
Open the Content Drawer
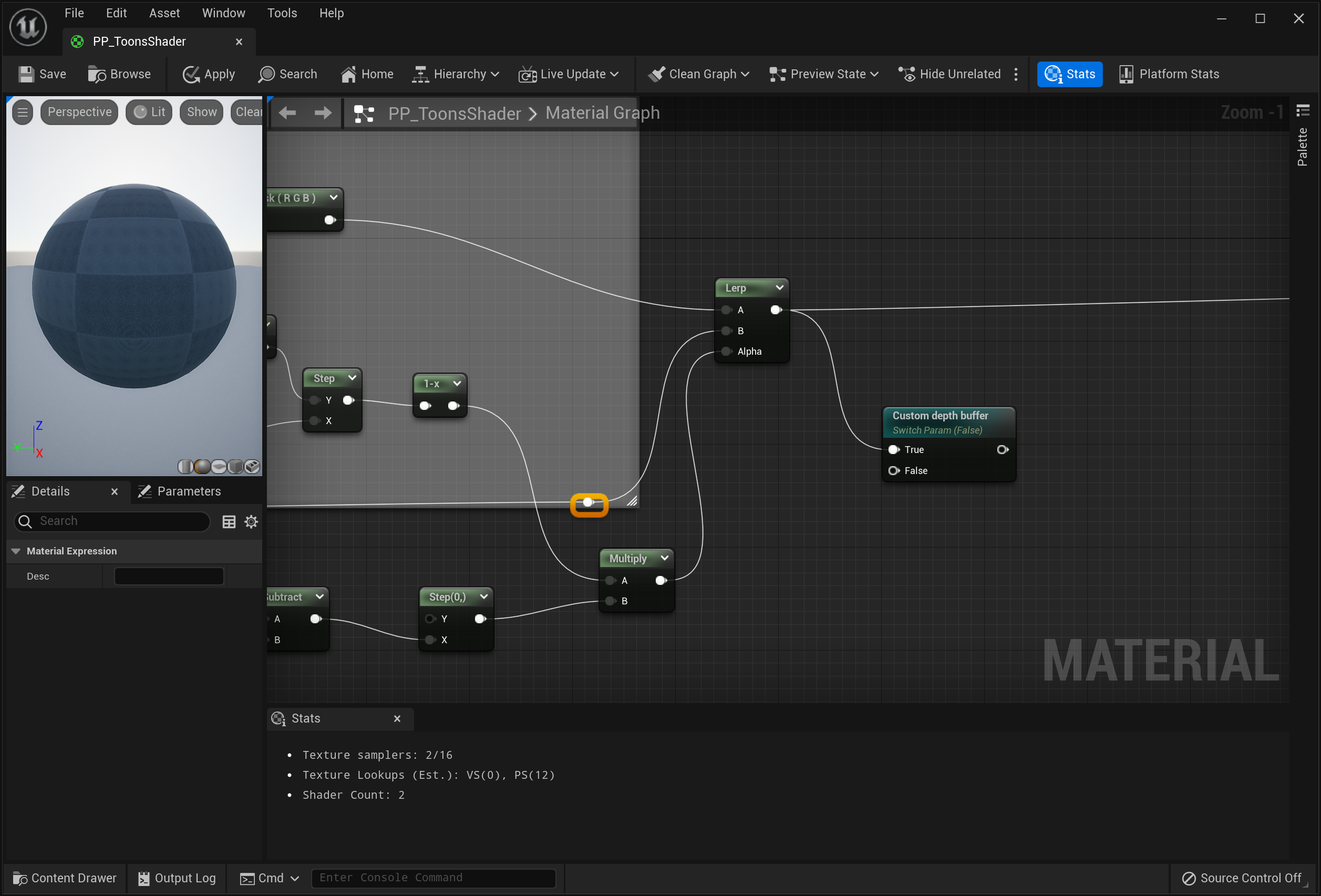coord(64,878)
